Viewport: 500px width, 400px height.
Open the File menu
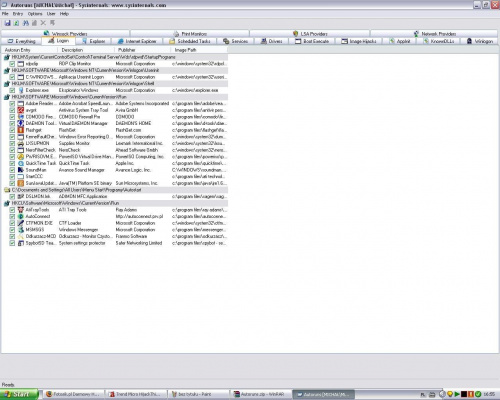(x=5, y=14)
